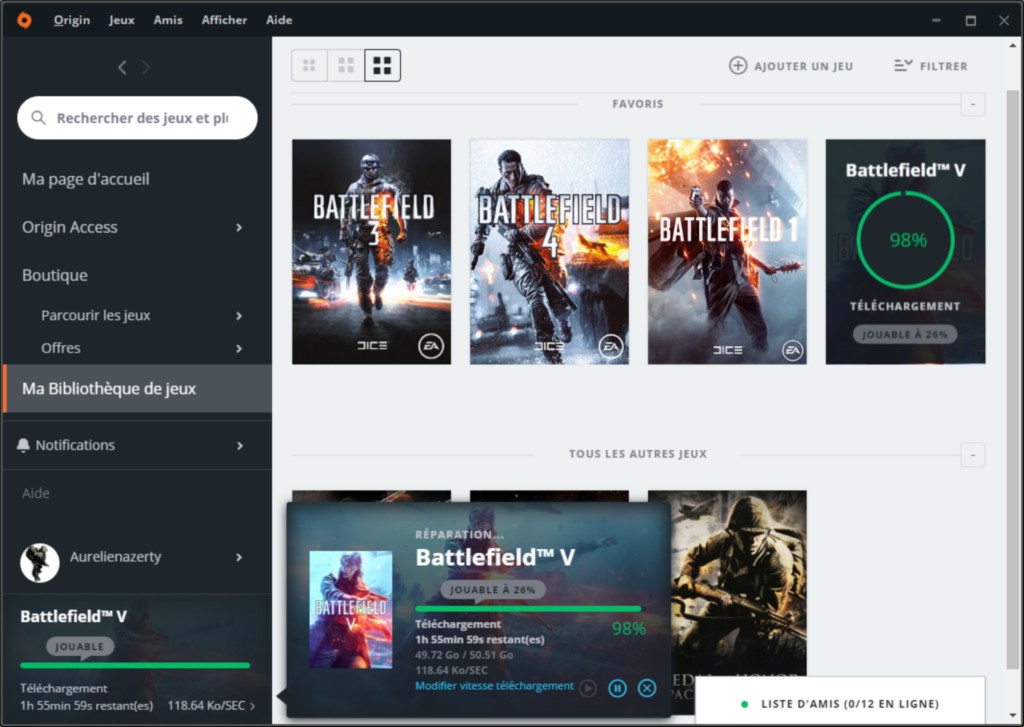Click the Origin logo icon
Screen dimensions: 1024x727
pyautogui.click(x=24, y=20)
